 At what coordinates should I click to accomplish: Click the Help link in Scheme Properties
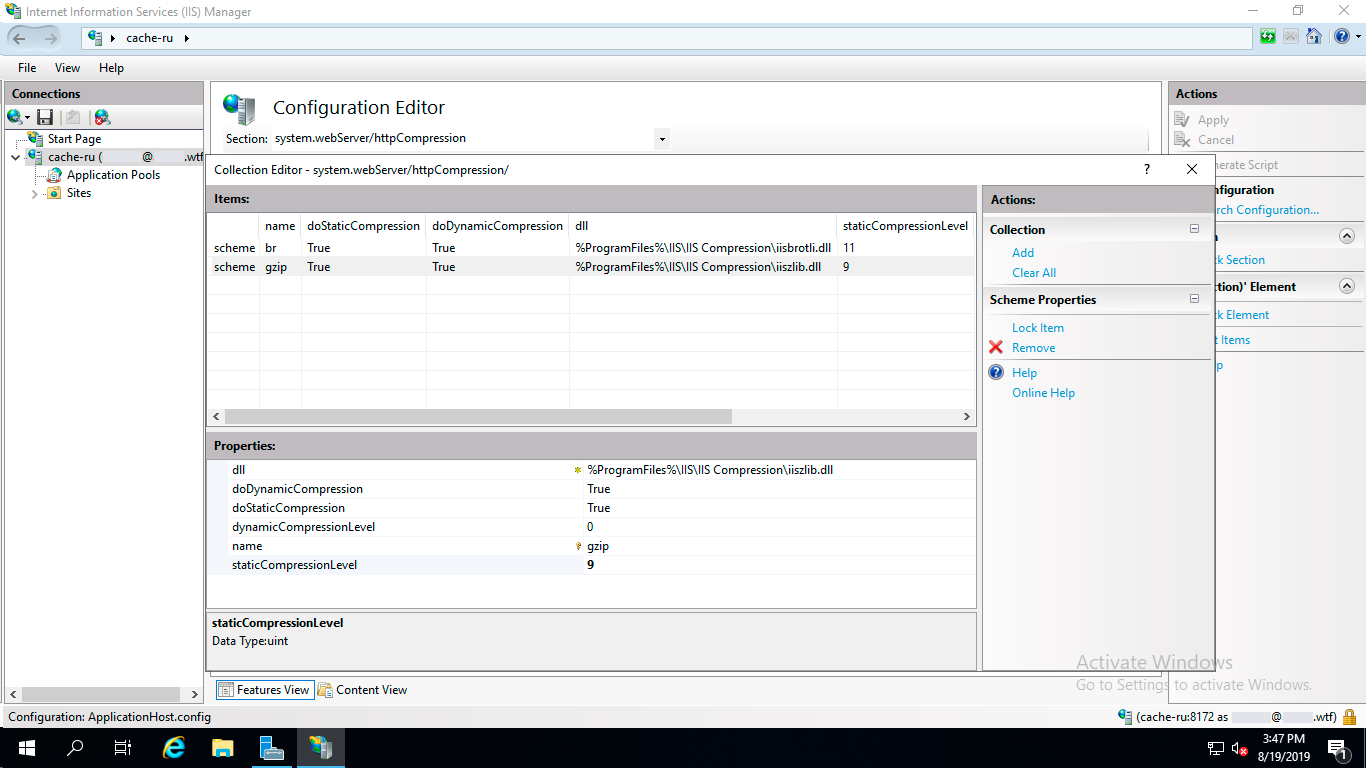1024,373
